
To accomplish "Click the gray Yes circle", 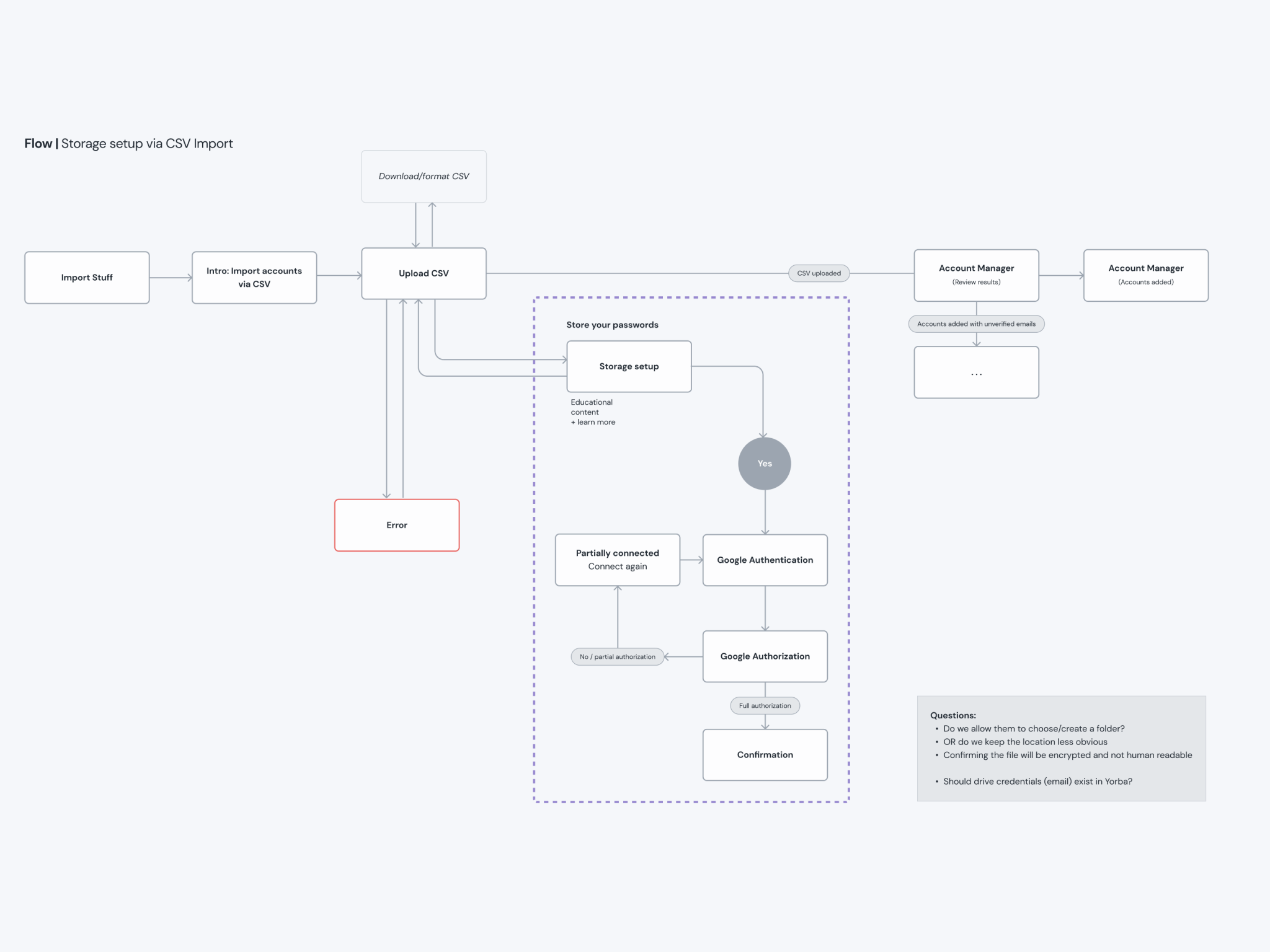I will pos(765,464).
